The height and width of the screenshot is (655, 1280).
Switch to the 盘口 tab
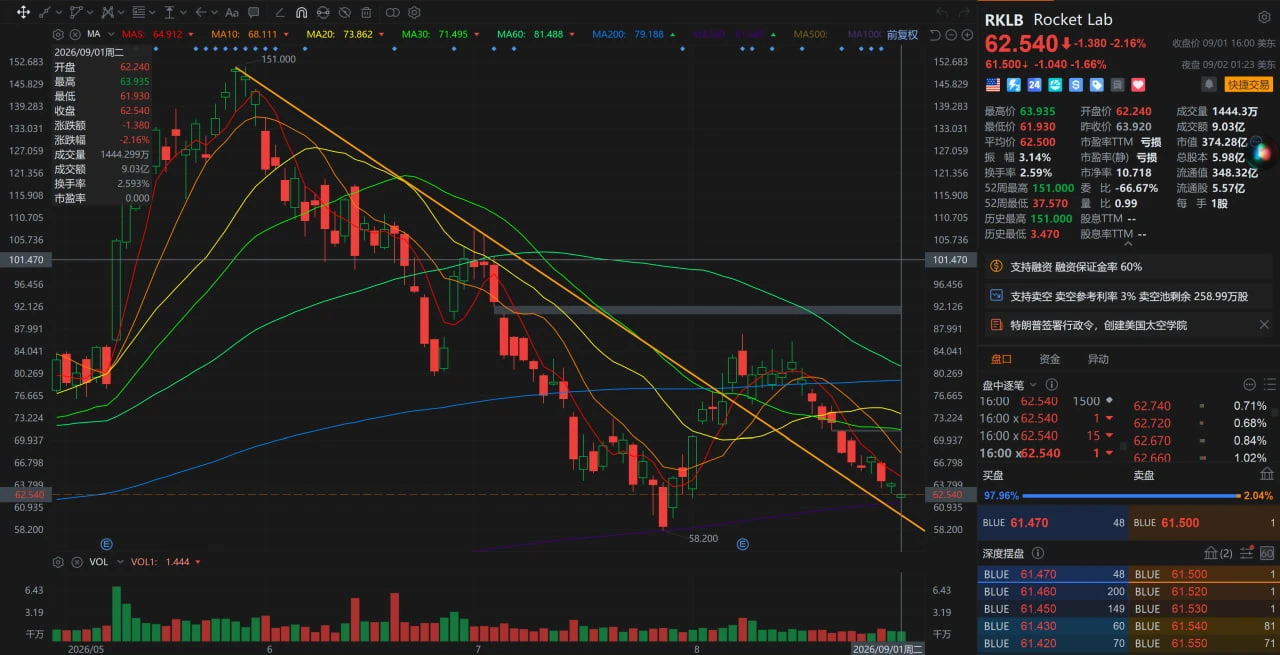[1001, 359]
